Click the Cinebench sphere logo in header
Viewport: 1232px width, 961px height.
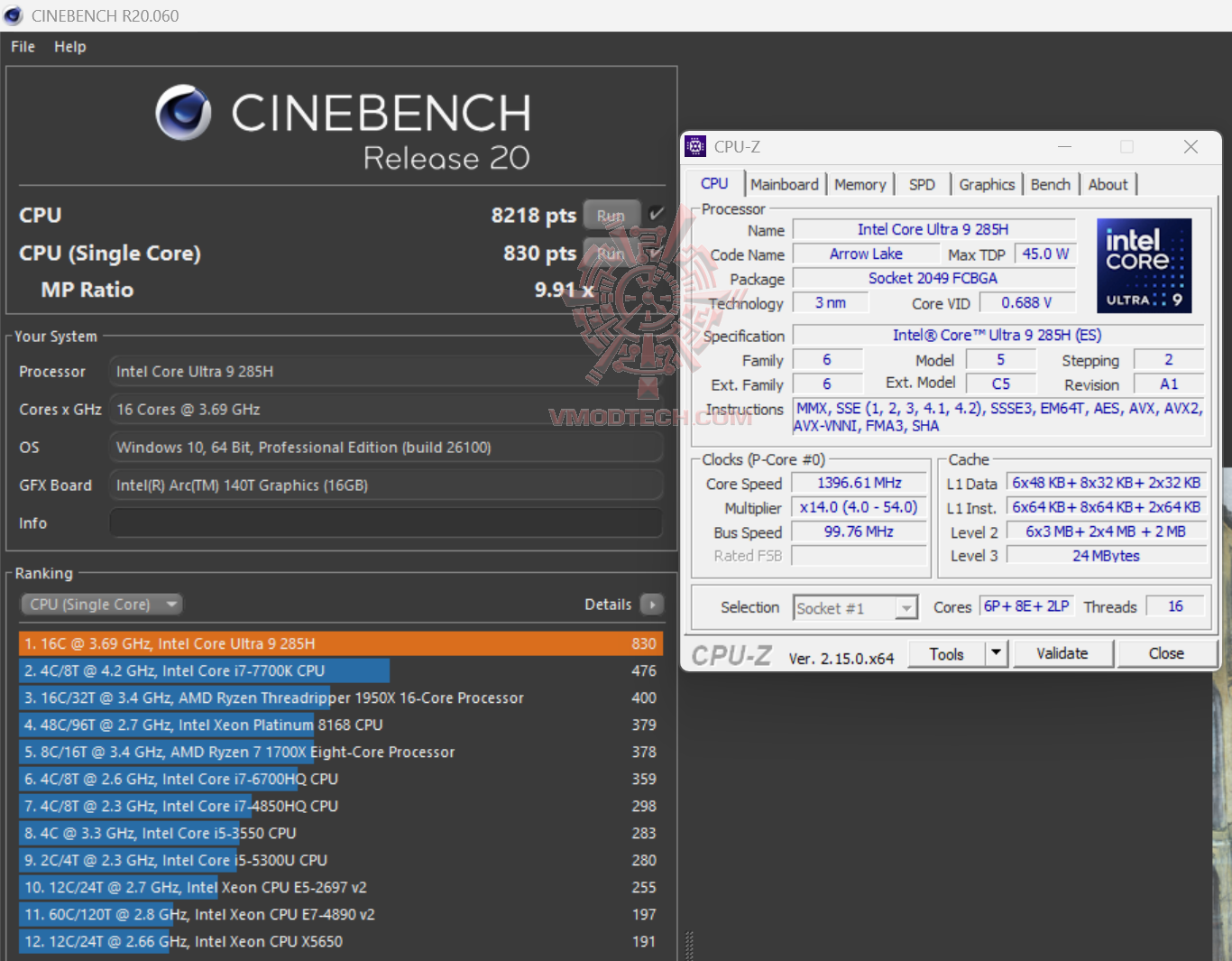click(183, 113)
